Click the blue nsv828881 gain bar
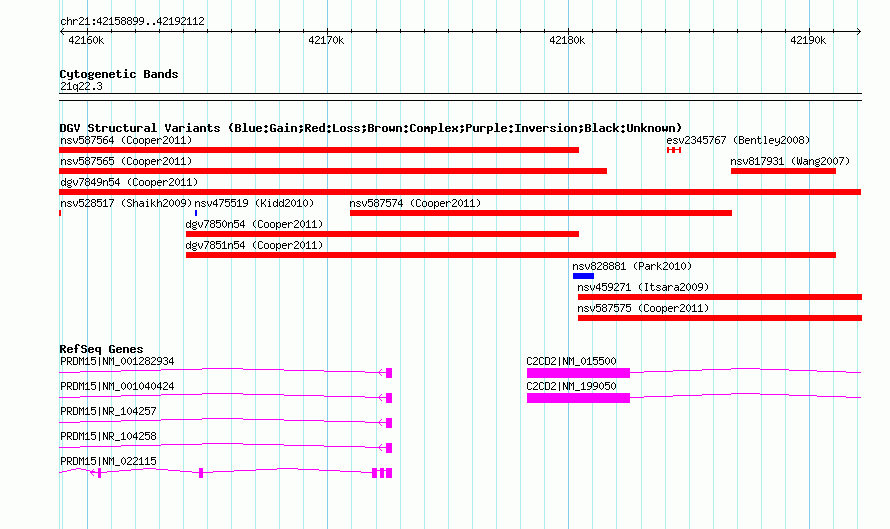Screen dimensions: 890x529 [x=583, y=276]
